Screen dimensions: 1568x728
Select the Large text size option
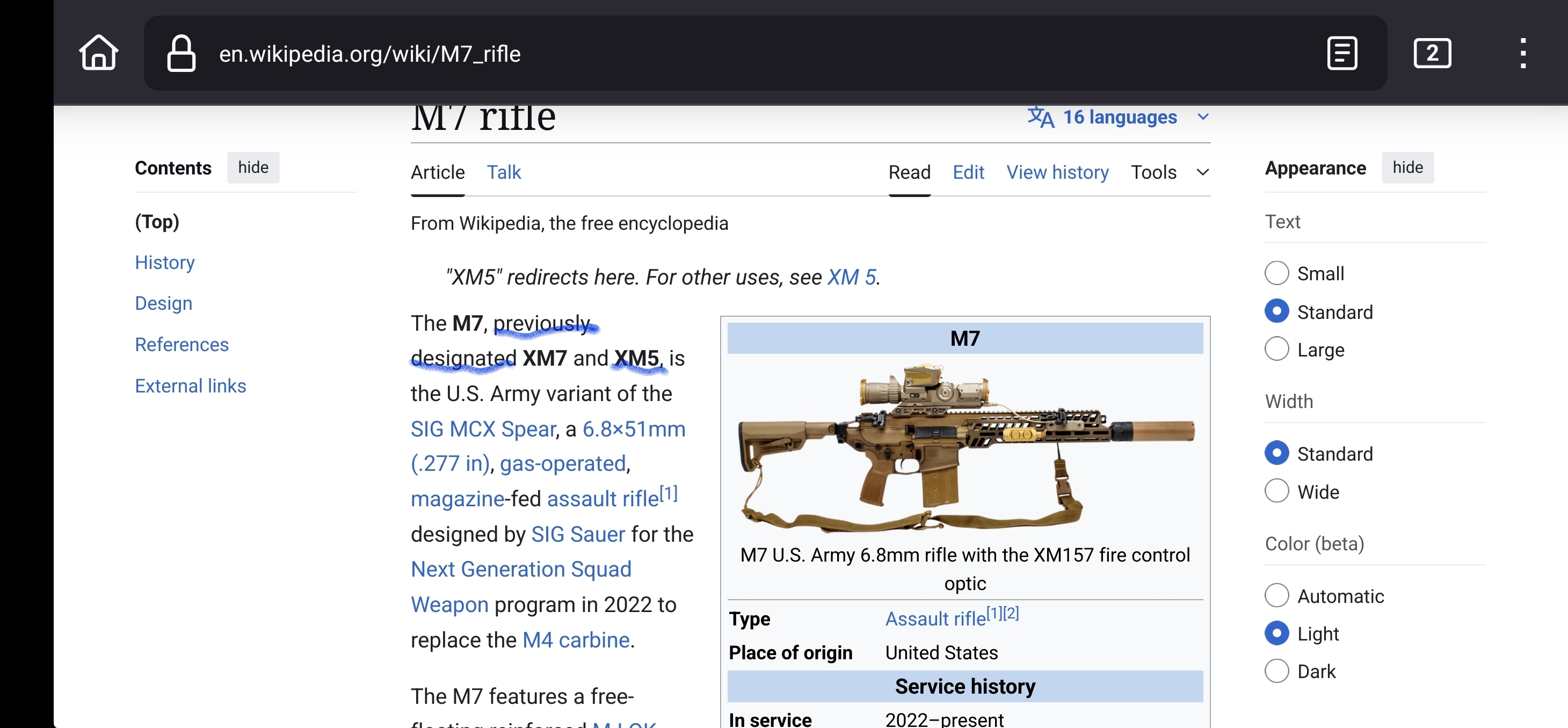point(1276,350)
